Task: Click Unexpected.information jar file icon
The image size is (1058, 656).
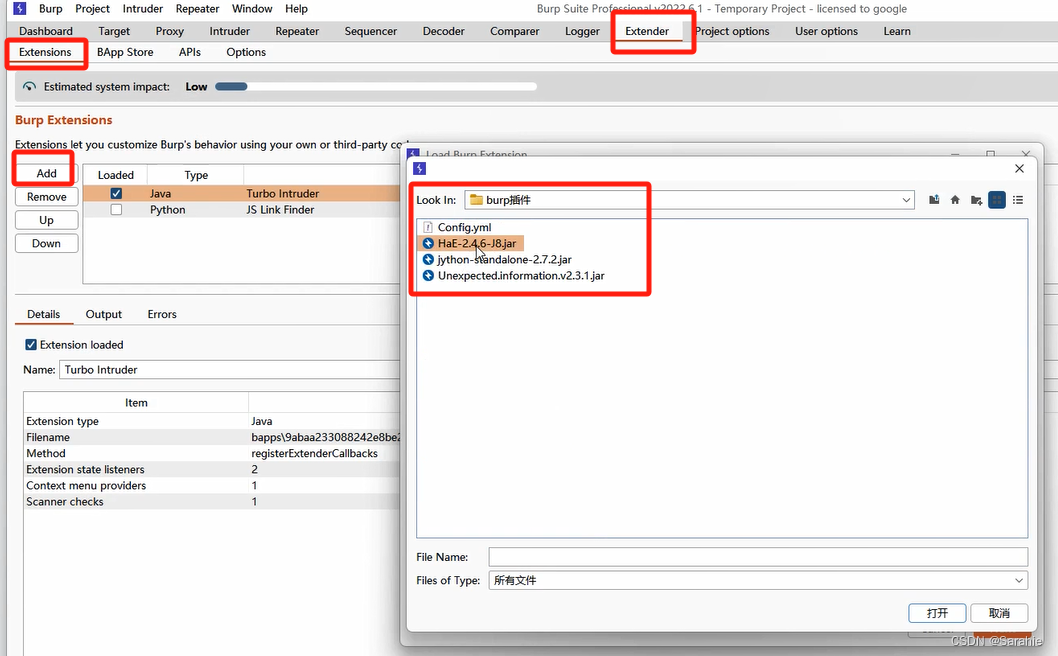Action: [x=428, y=276]
